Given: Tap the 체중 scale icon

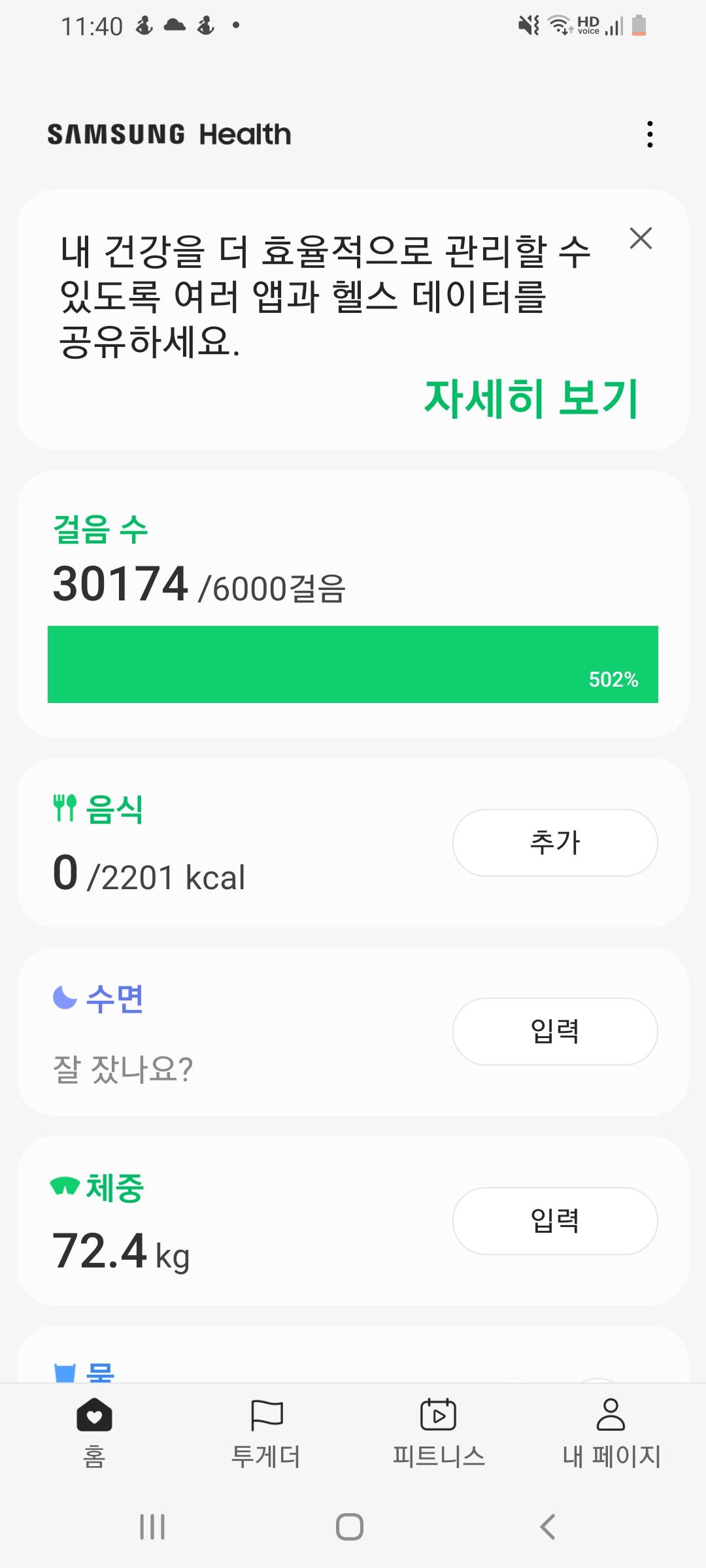Looking at the screenshot, I should pyautogui.click(x=65, y=1186).
